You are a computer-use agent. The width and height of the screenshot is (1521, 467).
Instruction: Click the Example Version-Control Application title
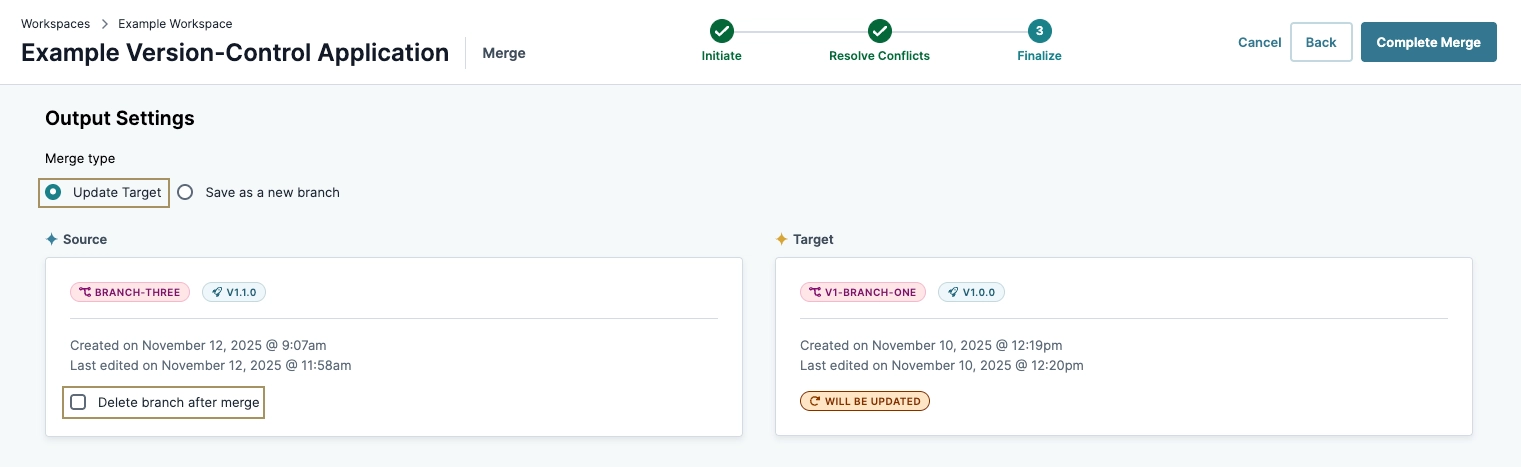(x=235, y=53)
